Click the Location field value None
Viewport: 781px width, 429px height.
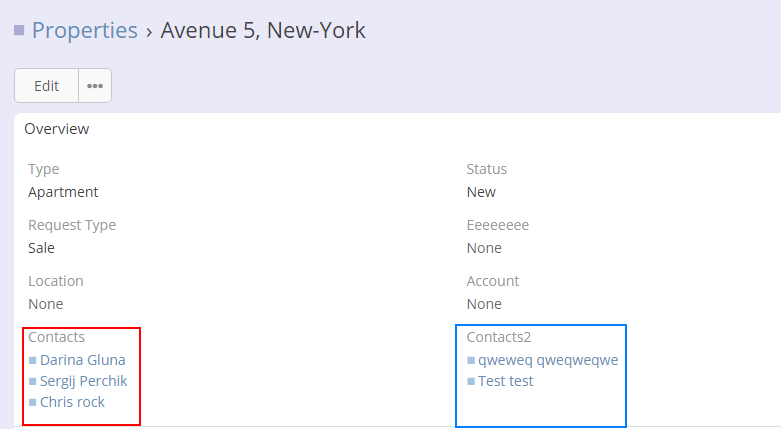point(45,304)
